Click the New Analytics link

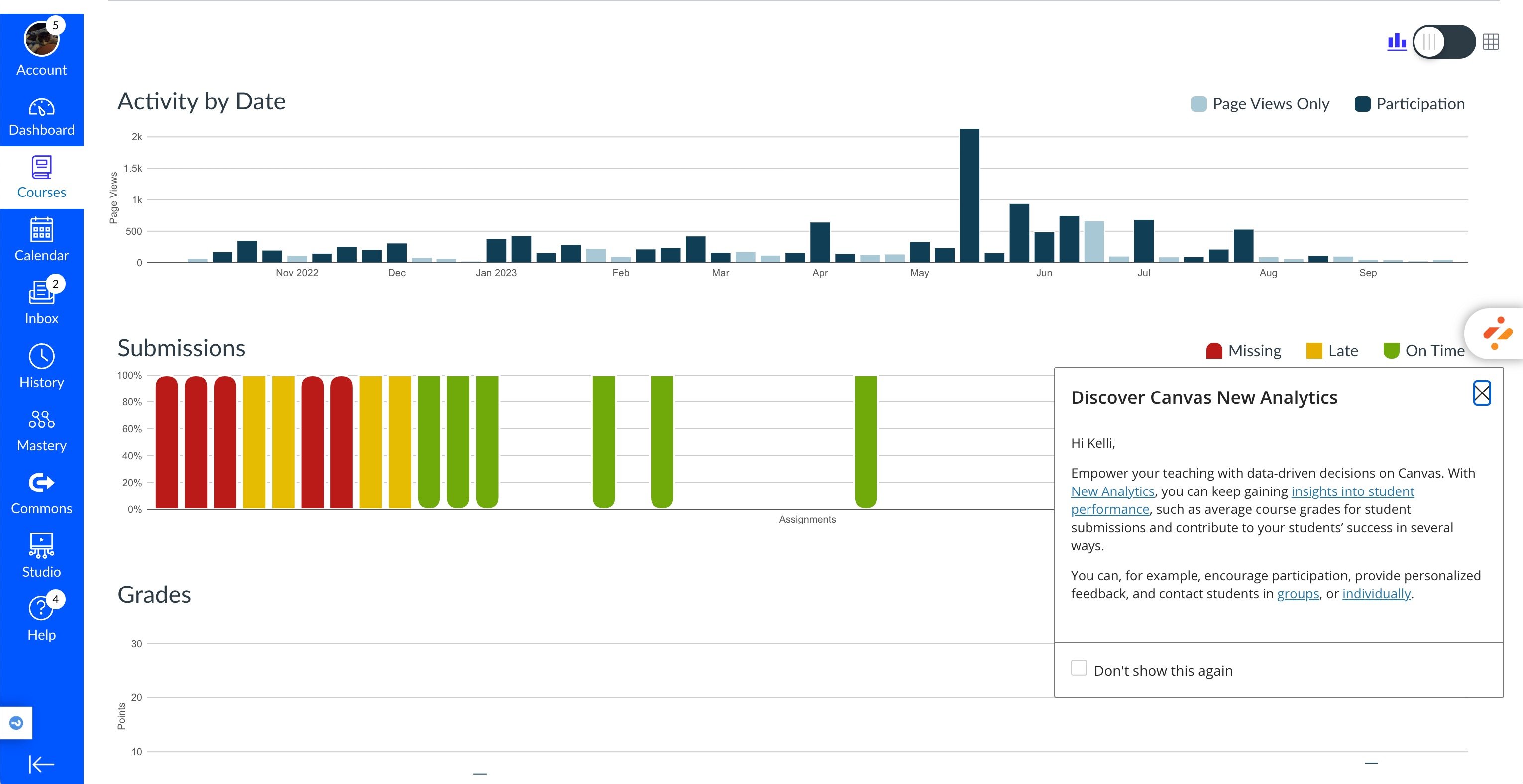1112,491
